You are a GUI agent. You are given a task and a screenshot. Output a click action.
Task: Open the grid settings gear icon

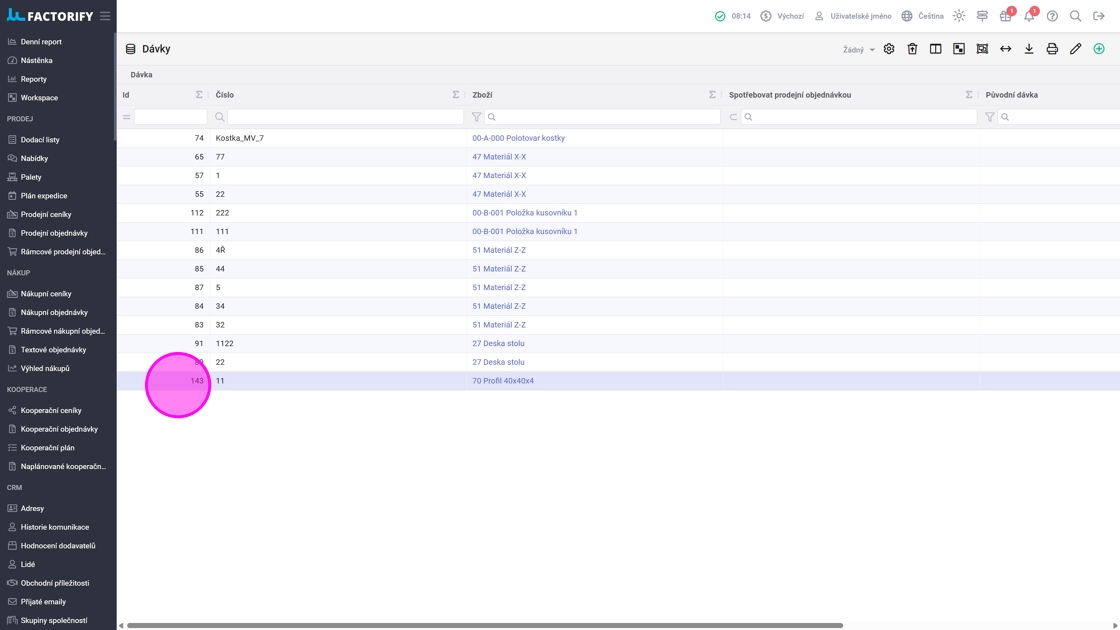(889, 49)
